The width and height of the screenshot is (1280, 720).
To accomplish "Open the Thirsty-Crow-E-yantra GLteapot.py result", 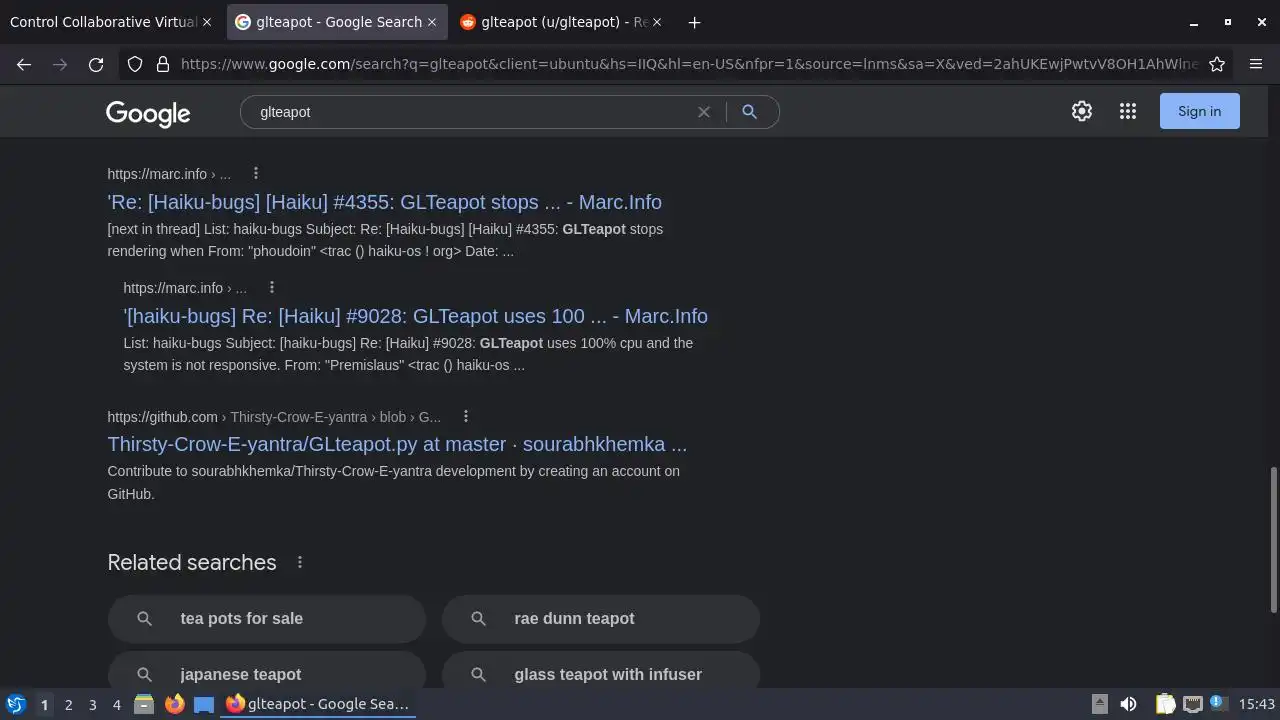I will 397,444.
